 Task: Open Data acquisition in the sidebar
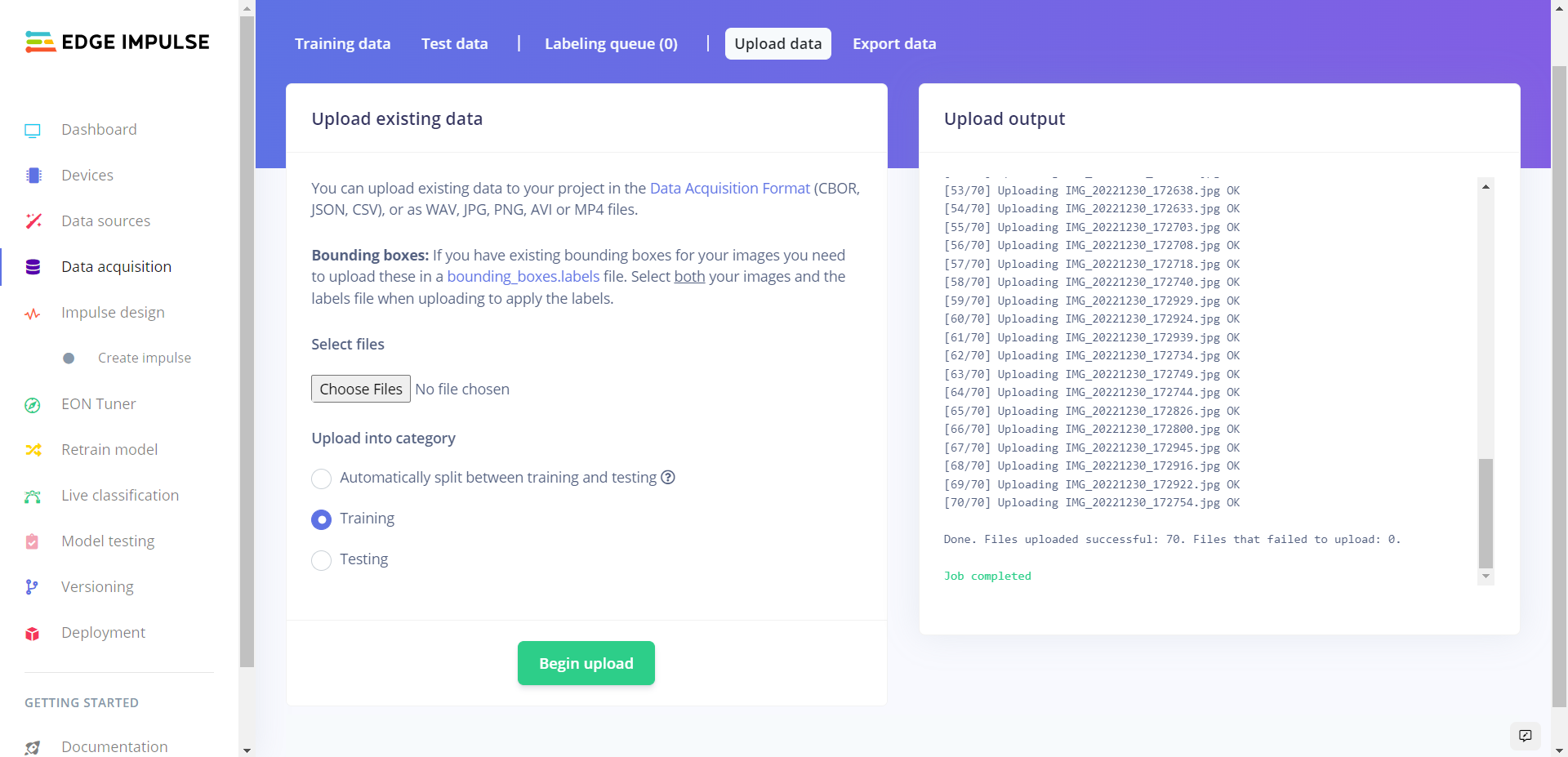point(116,267)
